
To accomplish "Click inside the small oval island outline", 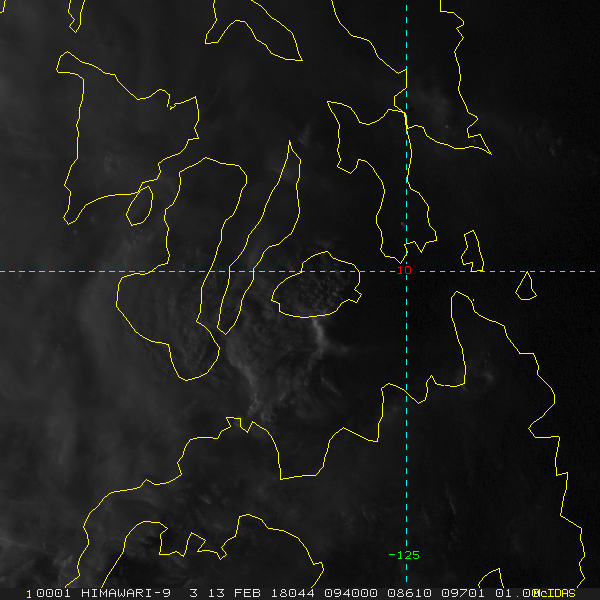I will click(140, 206).
